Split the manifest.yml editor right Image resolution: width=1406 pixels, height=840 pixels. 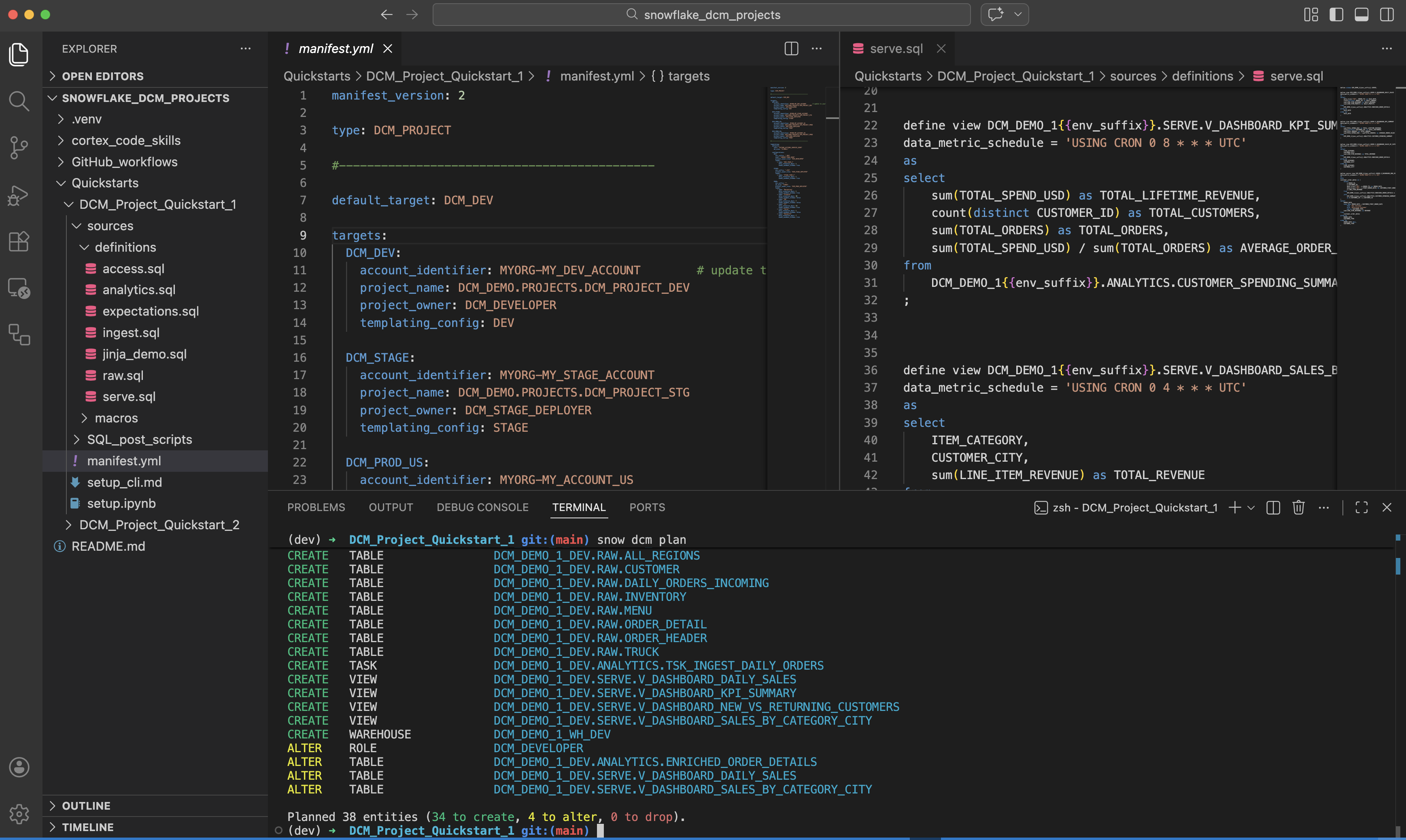click(791, 49)
